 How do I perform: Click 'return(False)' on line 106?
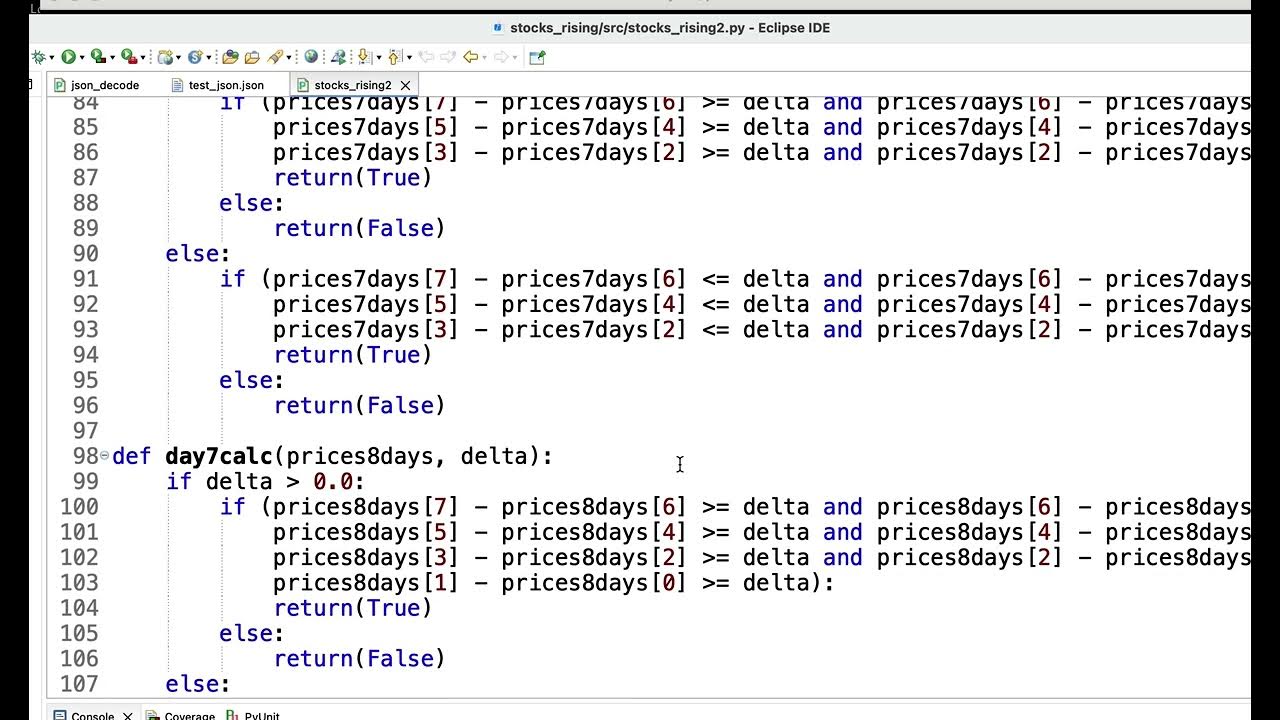(360, 658)
